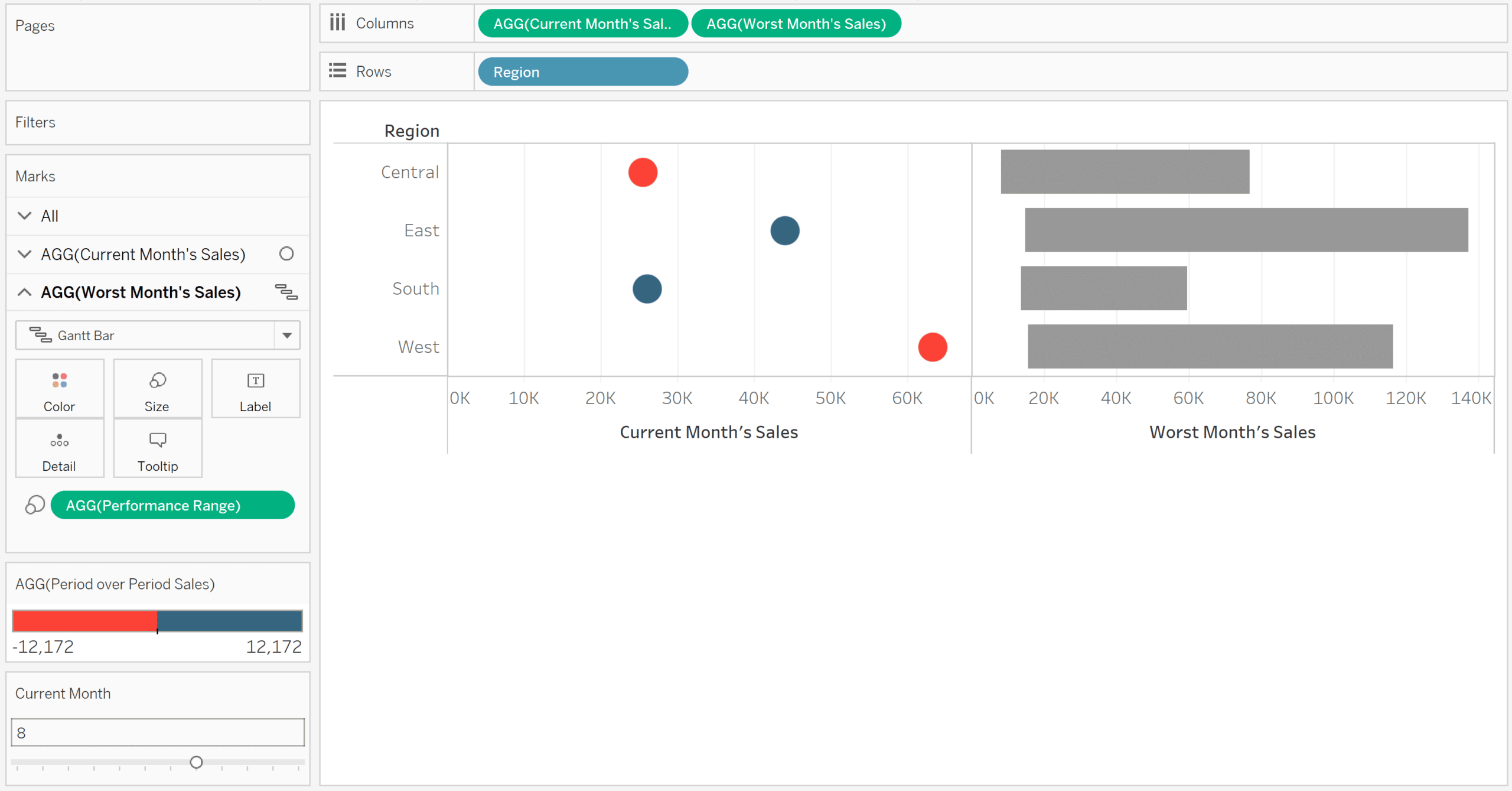Click the Columns shelf icon
This screenshot has height=791, width=1512.
pyautogui.click(x=337, y=22)
